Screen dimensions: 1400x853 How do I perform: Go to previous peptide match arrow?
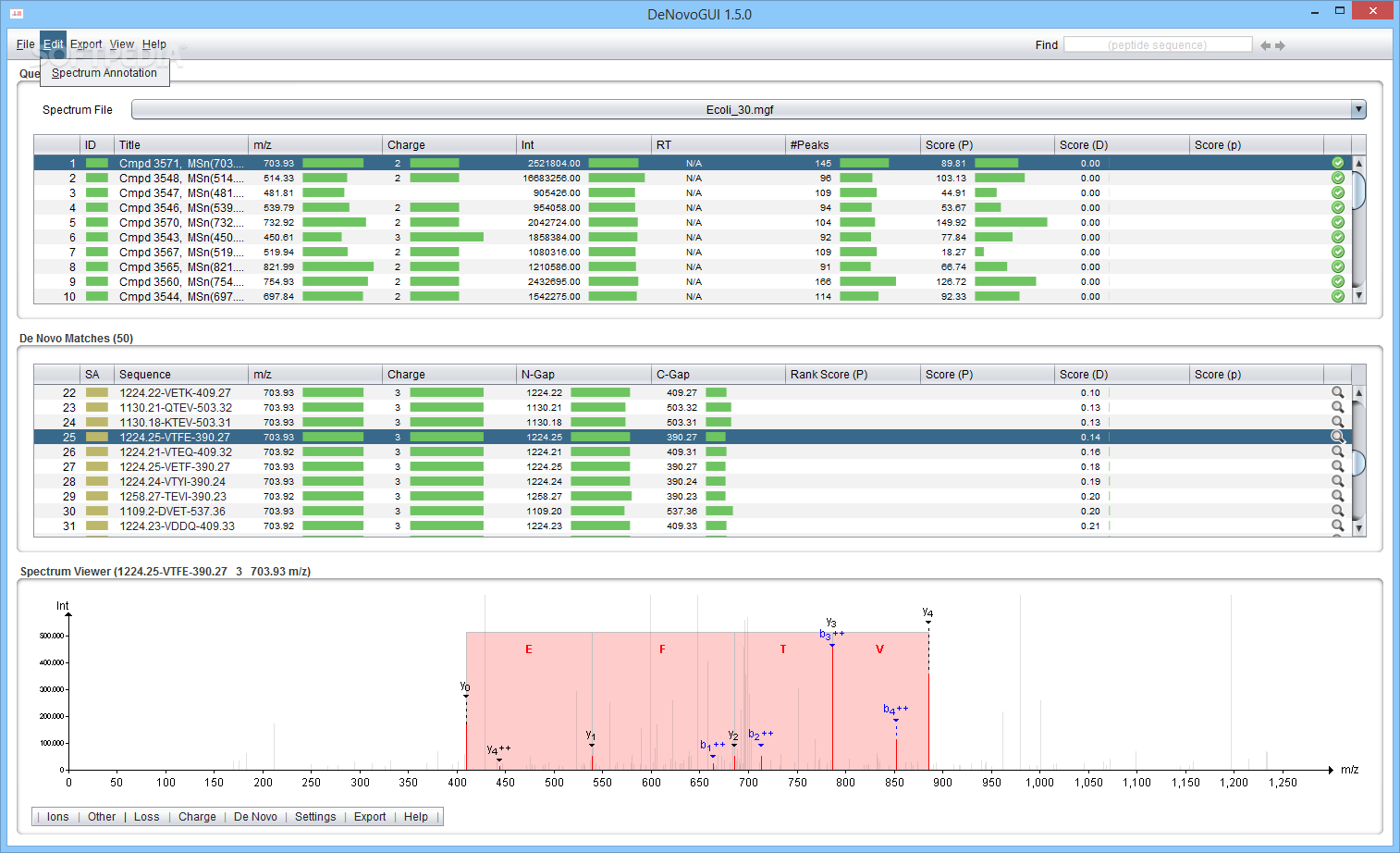point(1265,45)
